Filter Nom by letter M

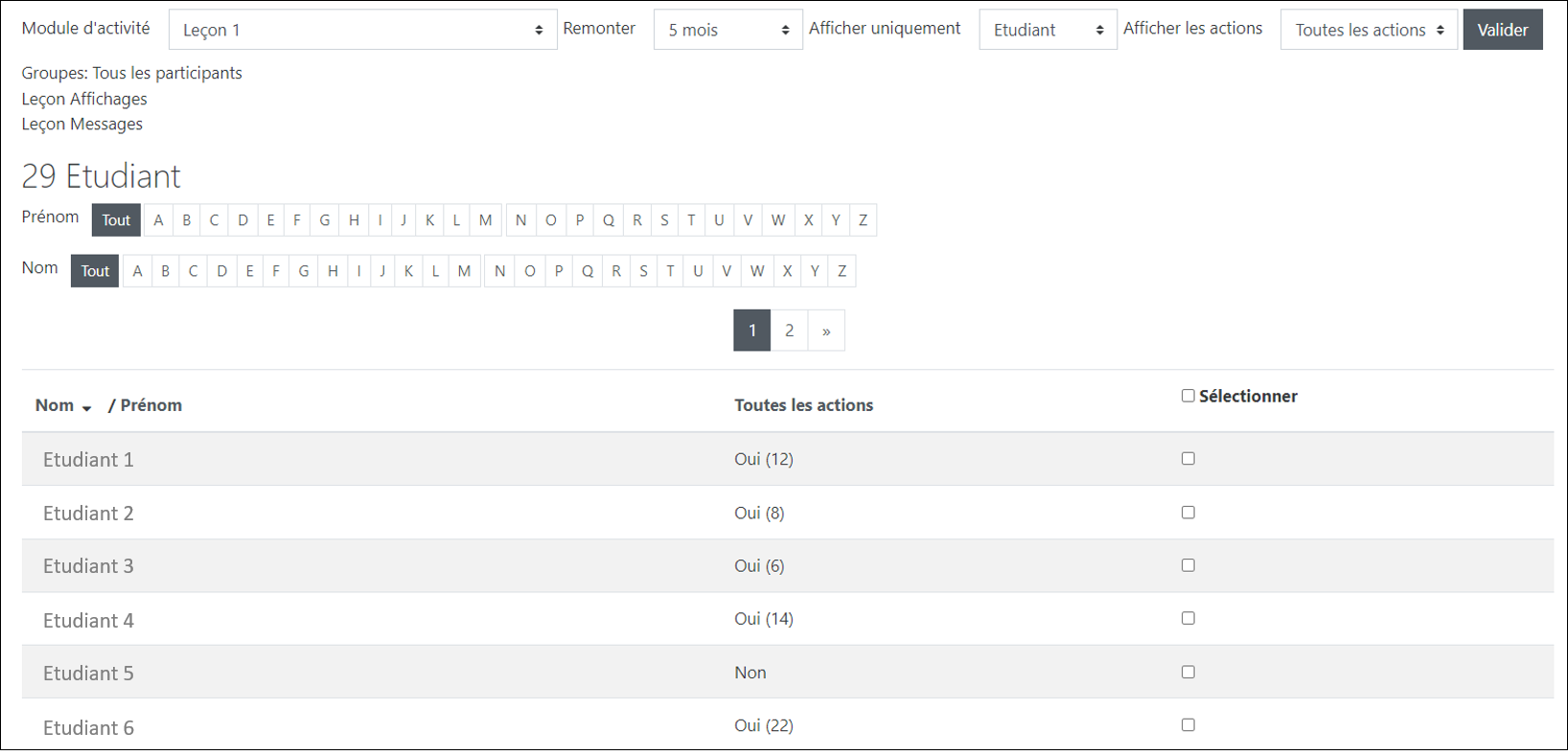[464, 271]
